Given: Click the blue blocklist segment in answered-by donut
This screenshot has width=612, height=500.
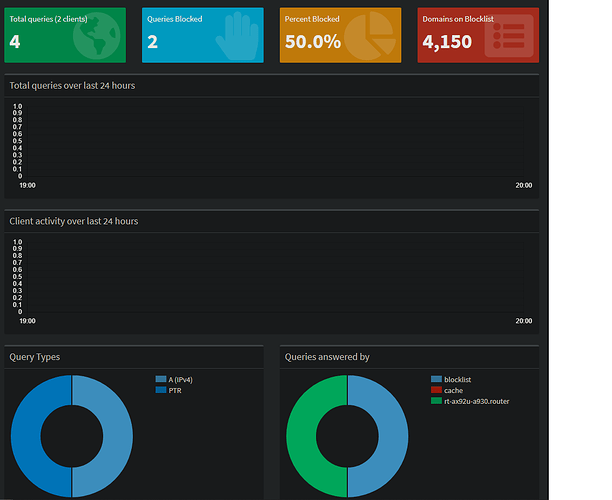Looking at the screenshot, I should click(391, 436).
